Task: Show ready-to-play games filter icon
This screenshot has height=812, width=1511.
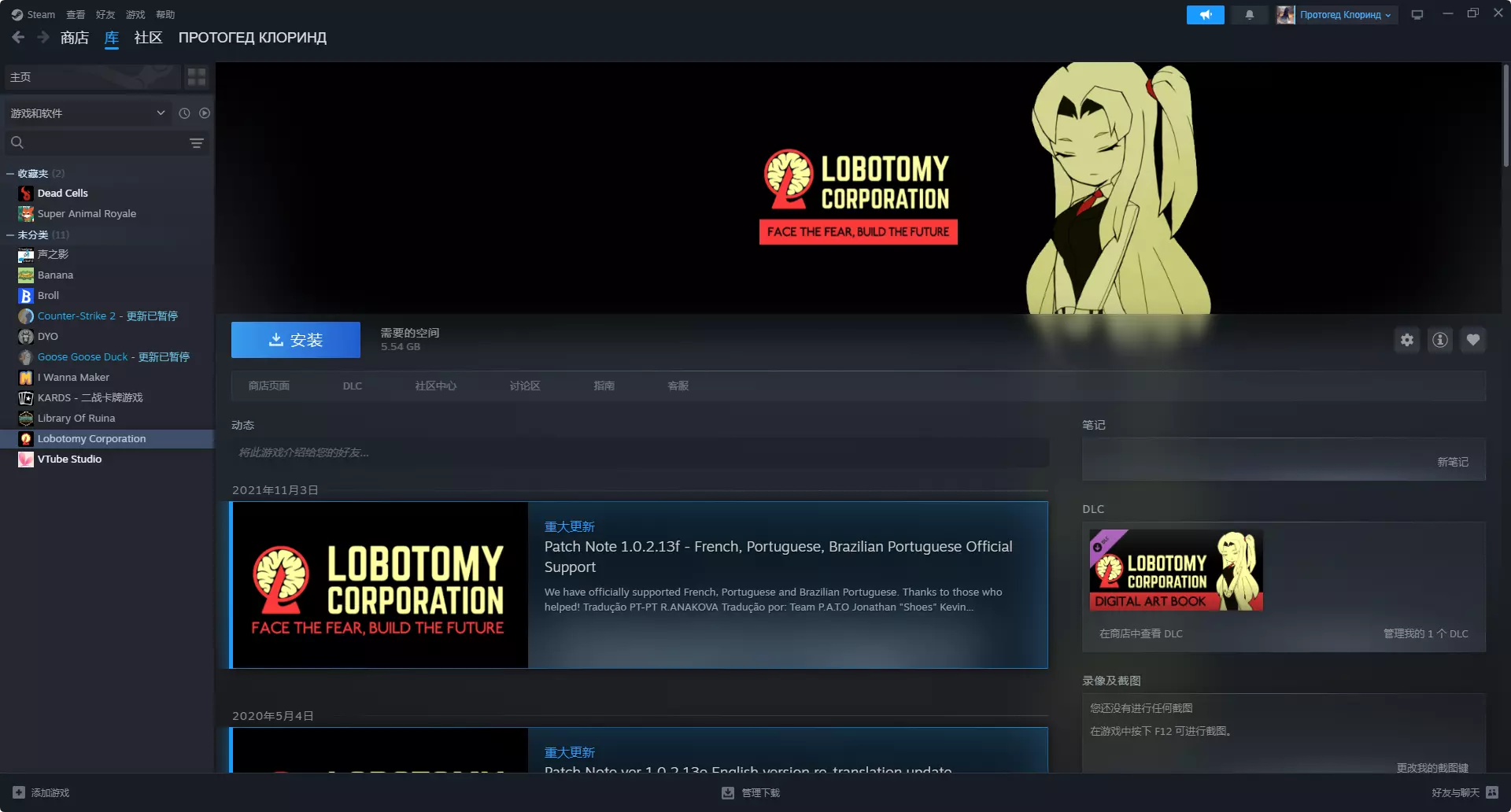Action: [205, 113]
